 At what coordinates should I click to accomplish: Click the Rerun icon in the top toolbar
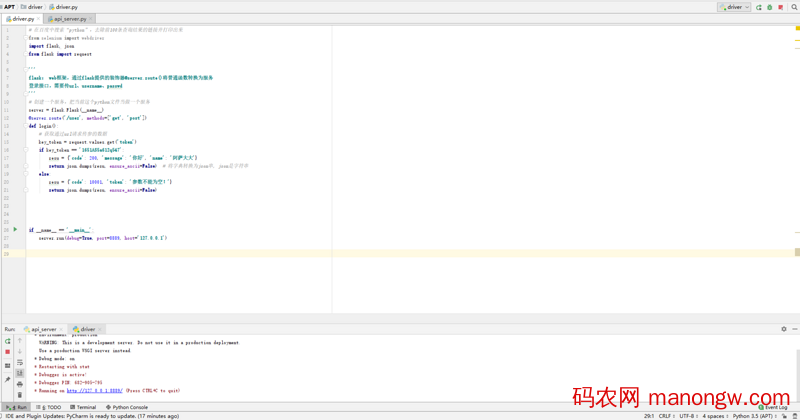(x=759, y=7)
